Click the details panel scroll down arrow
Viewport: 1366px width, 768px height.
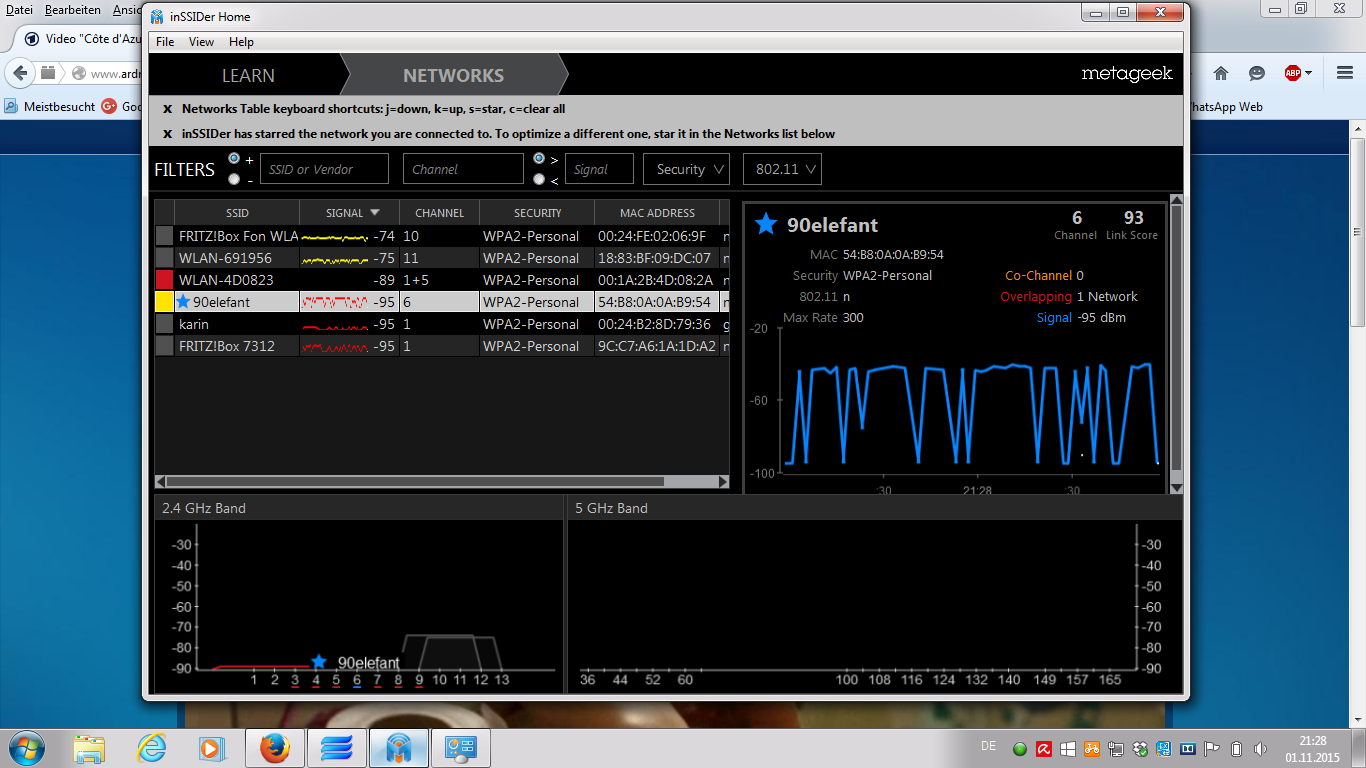1176,487
